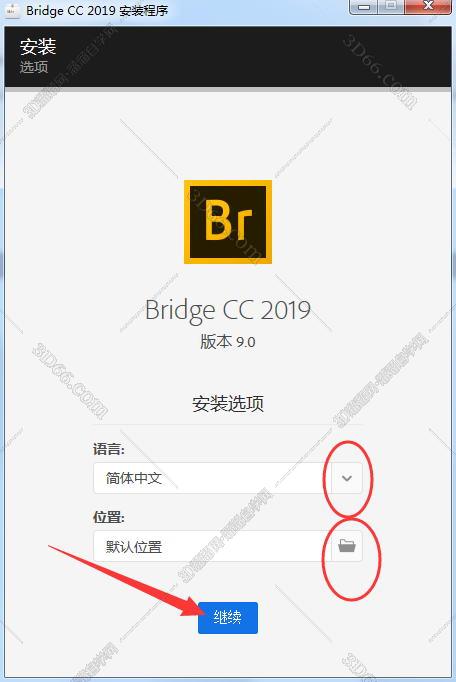Select the 默认位置 location field
The width and height of the screenshot is (456, 682).
212,546
